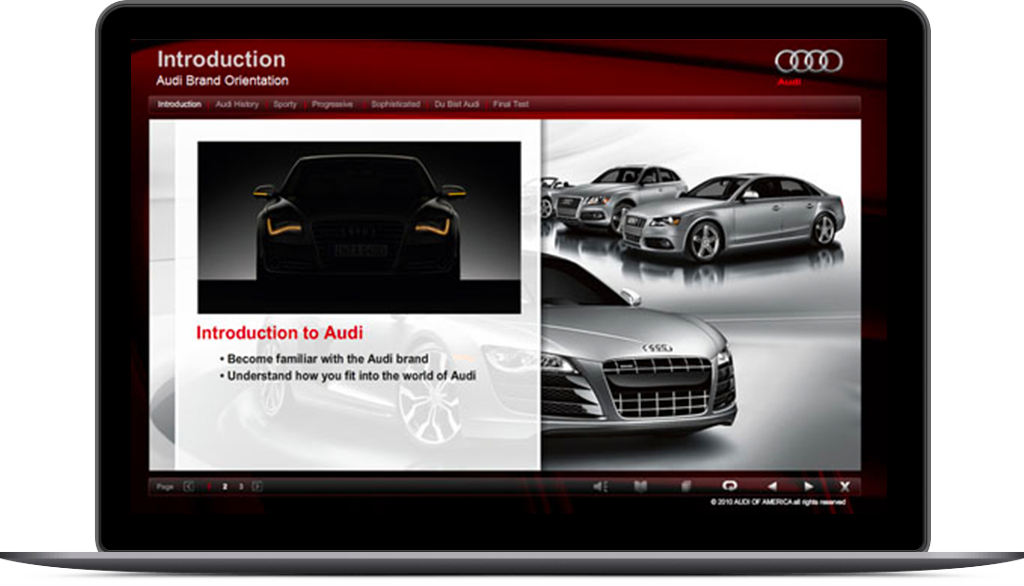Advance with the right arrow
This screenshot has height=586, width=1024.
pos(808,486)
